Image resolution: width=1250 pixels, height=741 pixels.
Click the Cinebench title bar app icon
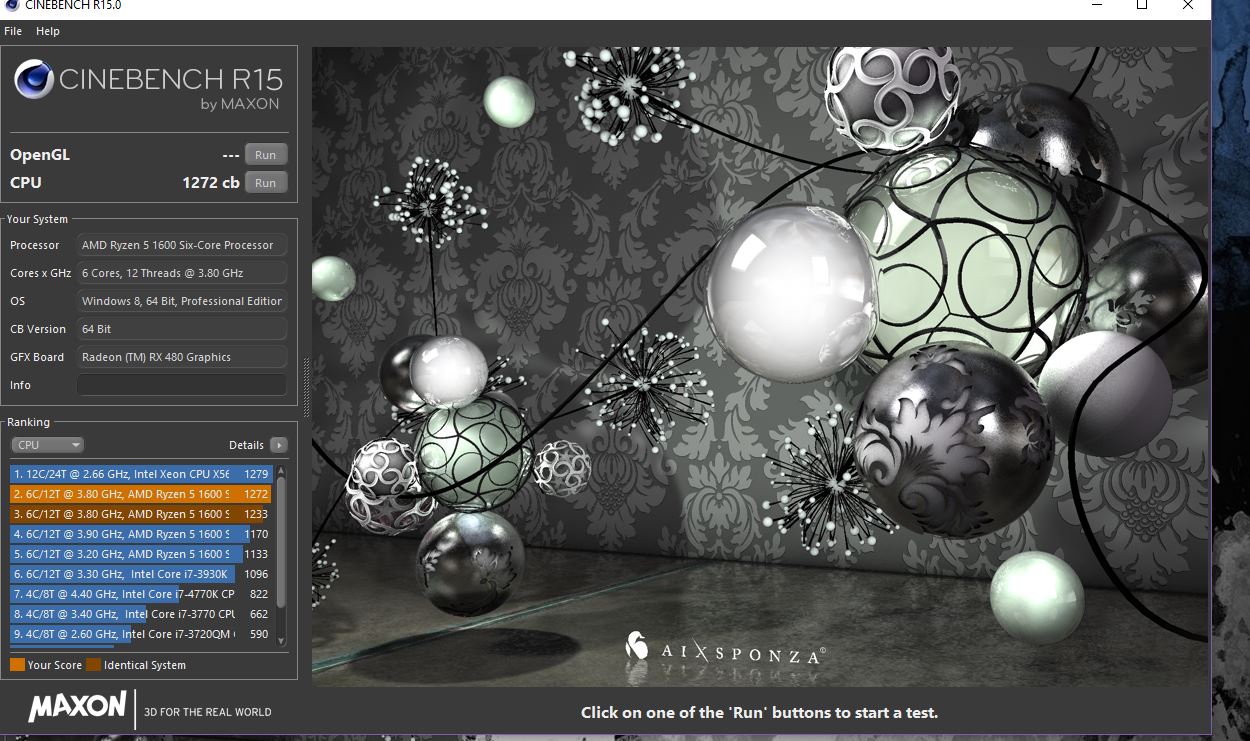pyautogui.click(x=12, y=5)
